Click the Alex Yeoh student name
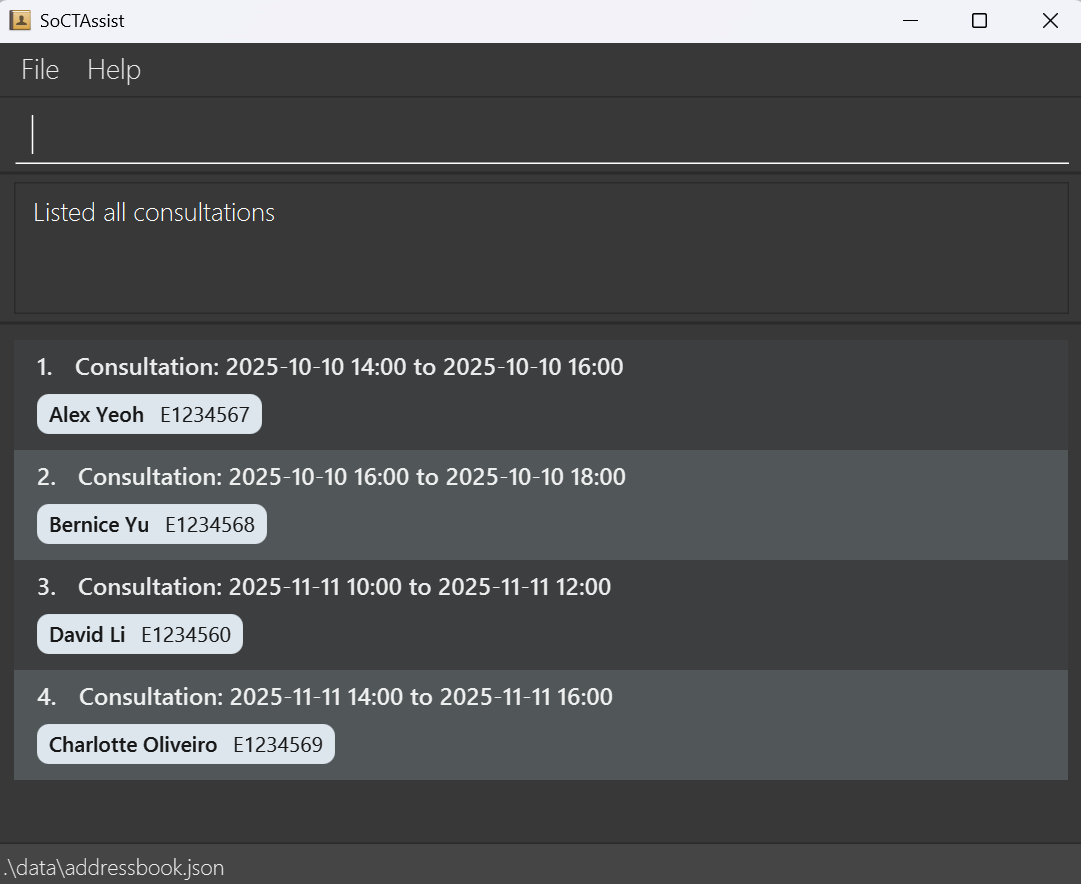This screenshot has width=1081, height=884. tap(96, 415)
